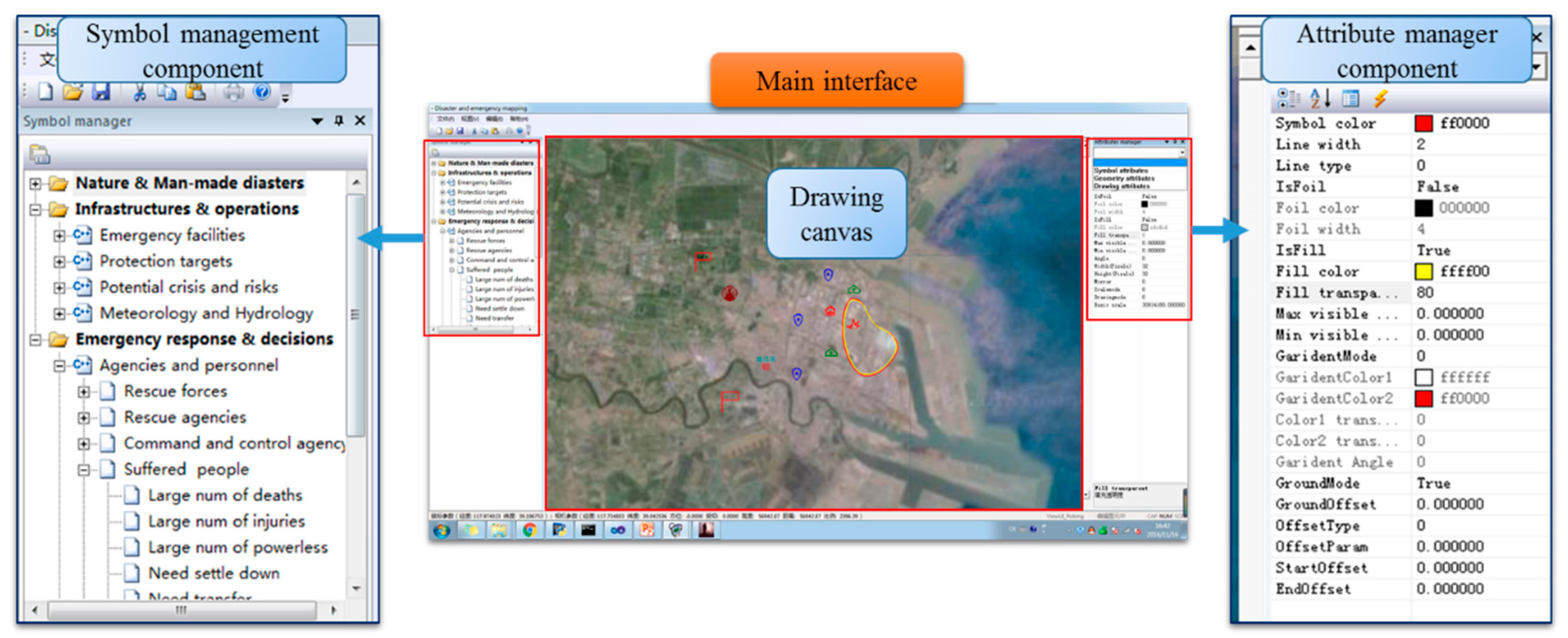Open Symbol manager panel dropdown arrow
Screen dimensions: 1568x638
317,121
